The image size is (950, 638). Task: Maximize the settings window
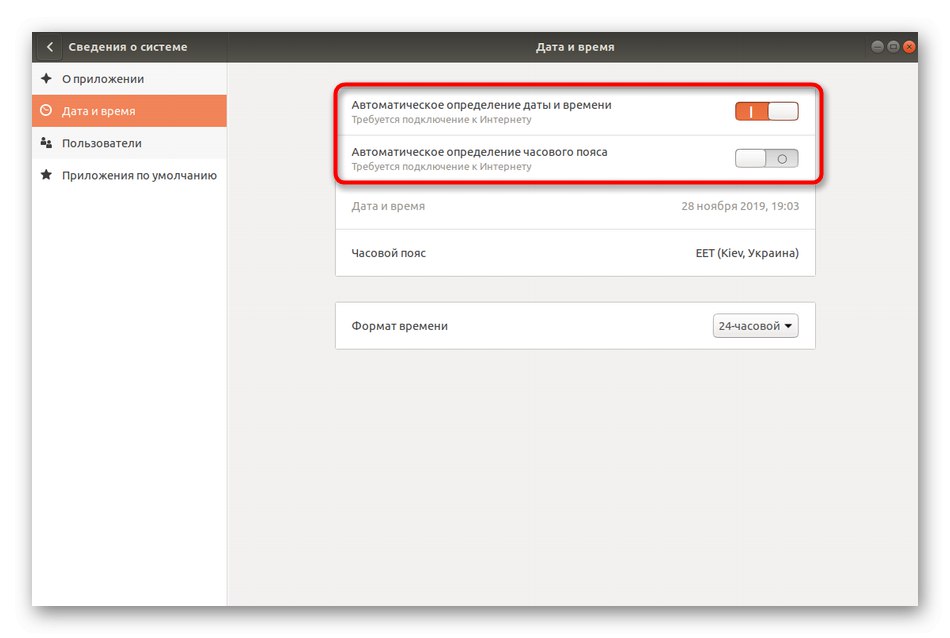tap(893, 47)
